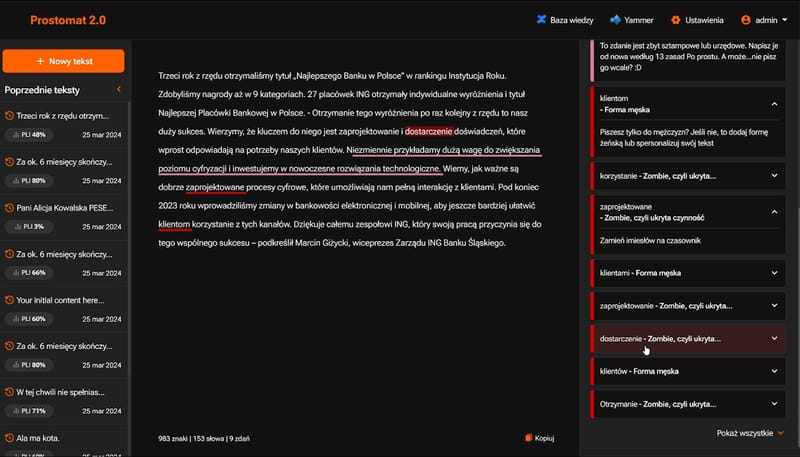Screen dimensions: 800x457
Task: Open Ustawienia settings
Action: pos(697,20)
